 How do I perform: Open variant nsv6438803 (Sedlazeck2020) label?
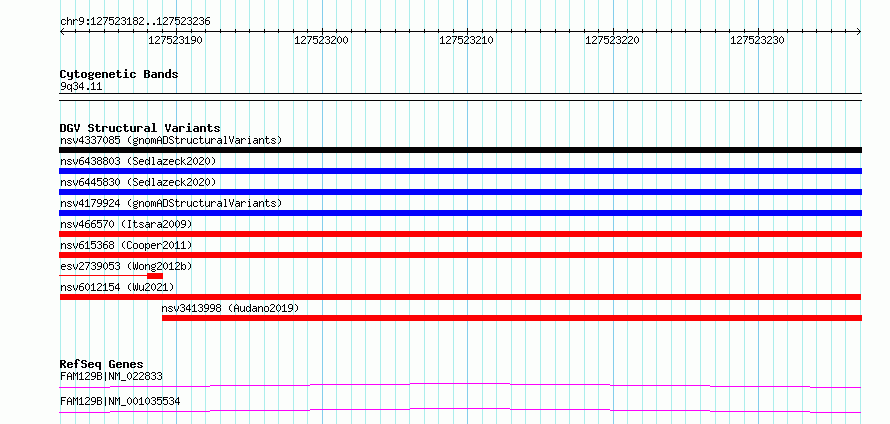(x=138, y=161)
